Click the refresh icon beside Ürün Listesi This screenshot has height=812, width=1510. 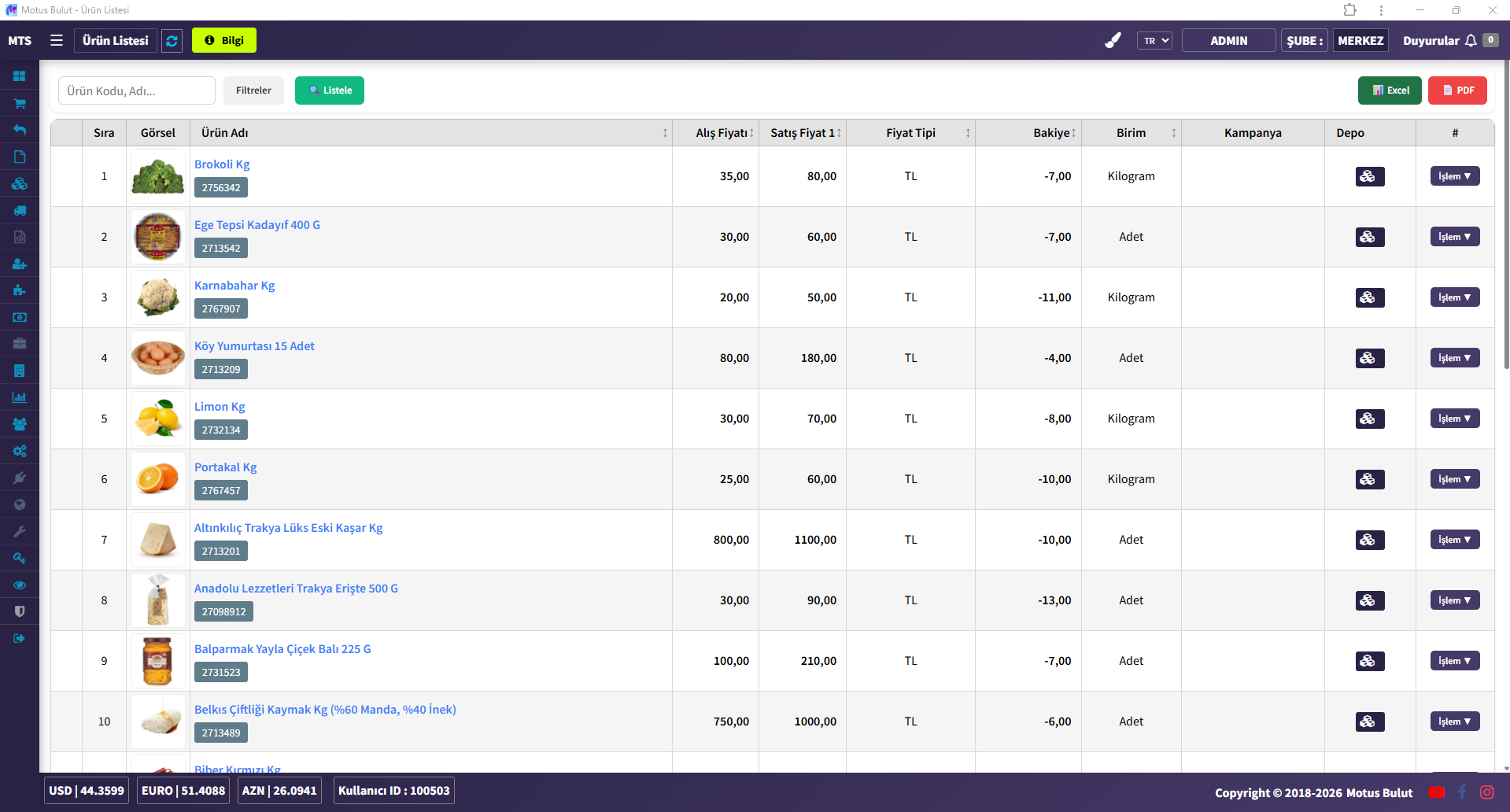click(172, 41)
